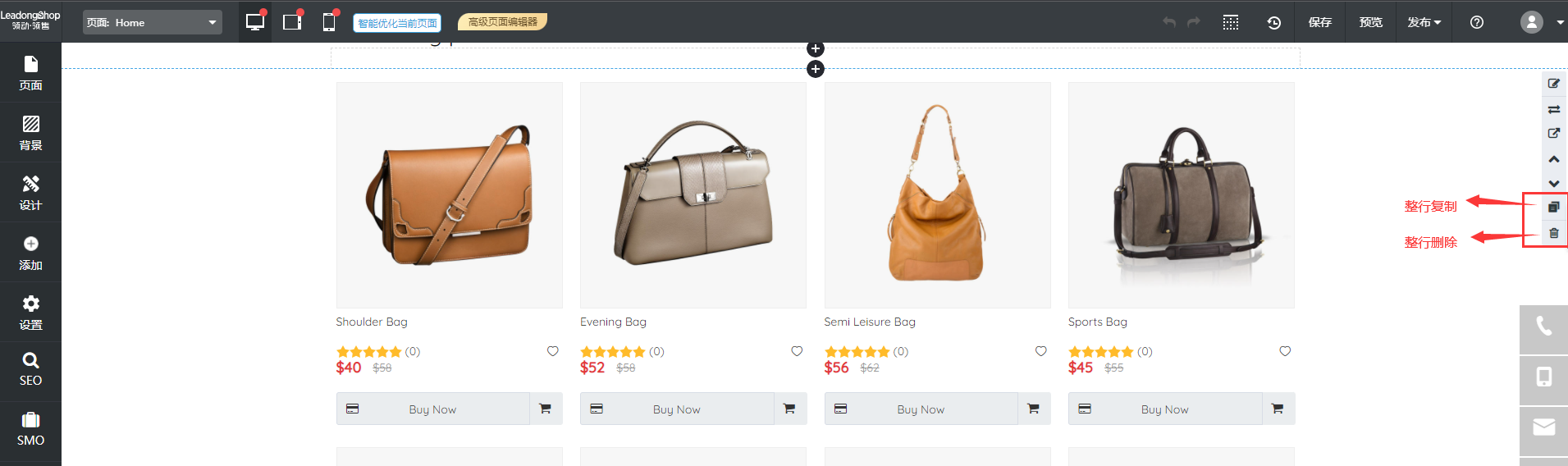Open the SEO sidebar panel
Image resolution: width=1568 pixels, height=466 pixels.
point(30,370)
